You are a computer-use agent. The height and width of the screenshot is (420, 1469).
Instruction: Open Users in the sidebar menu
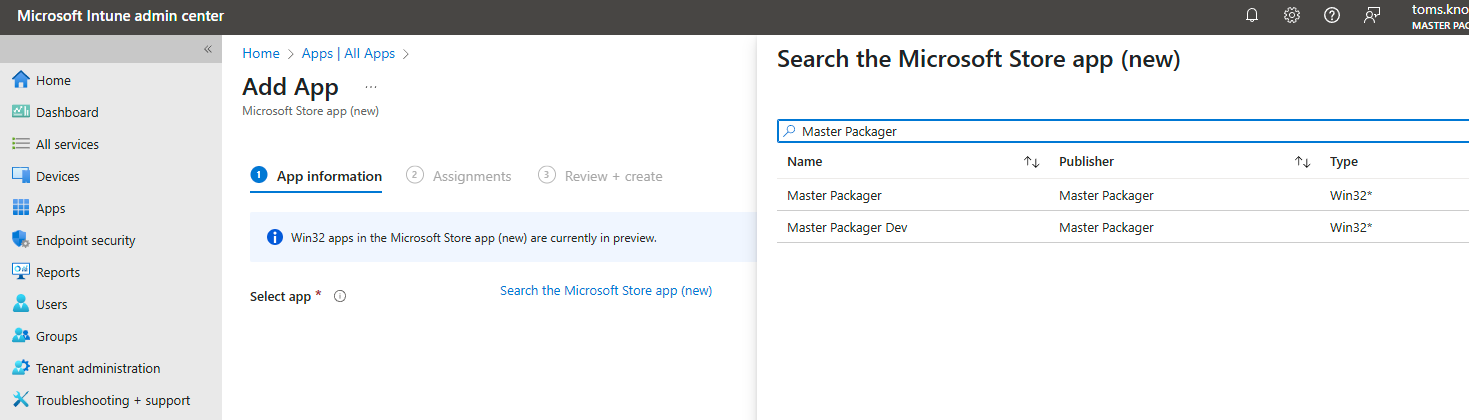pyautogui.click(x=52, y=304)
